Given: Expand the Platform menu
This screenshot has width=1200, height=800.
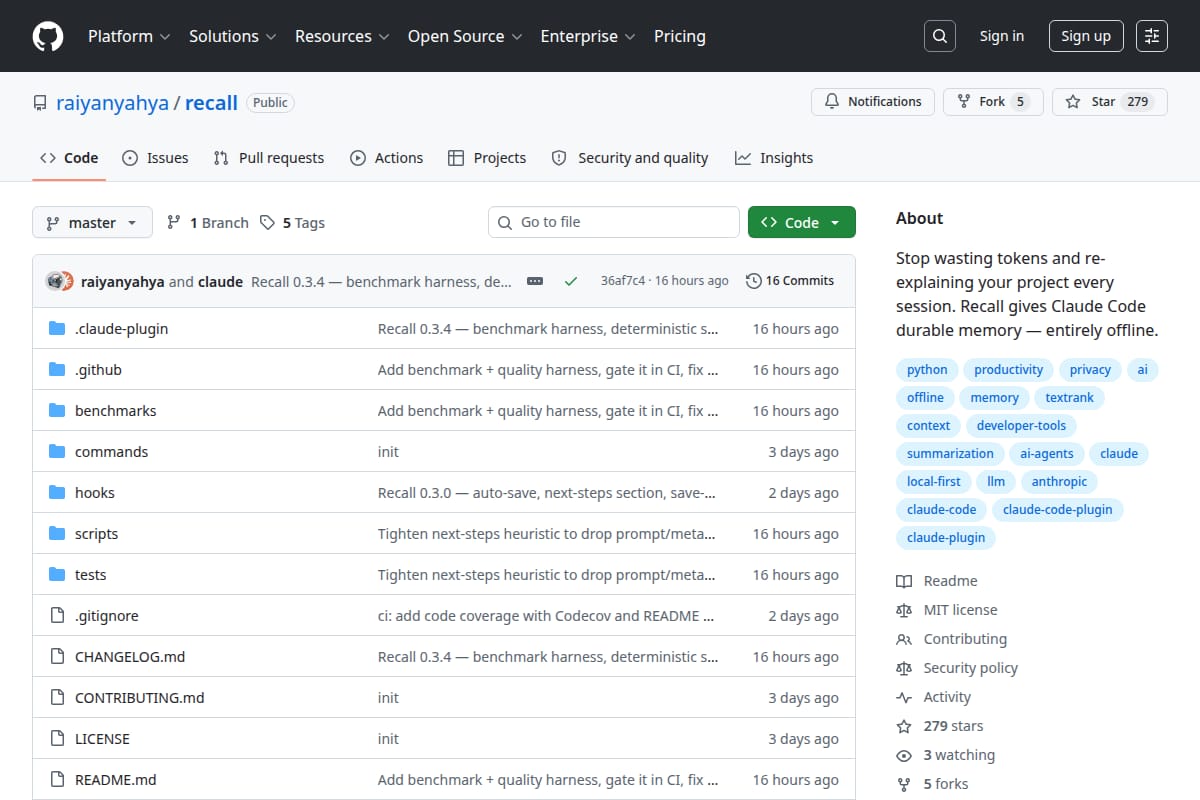Looking at the screenshot, I should point(129,36).
